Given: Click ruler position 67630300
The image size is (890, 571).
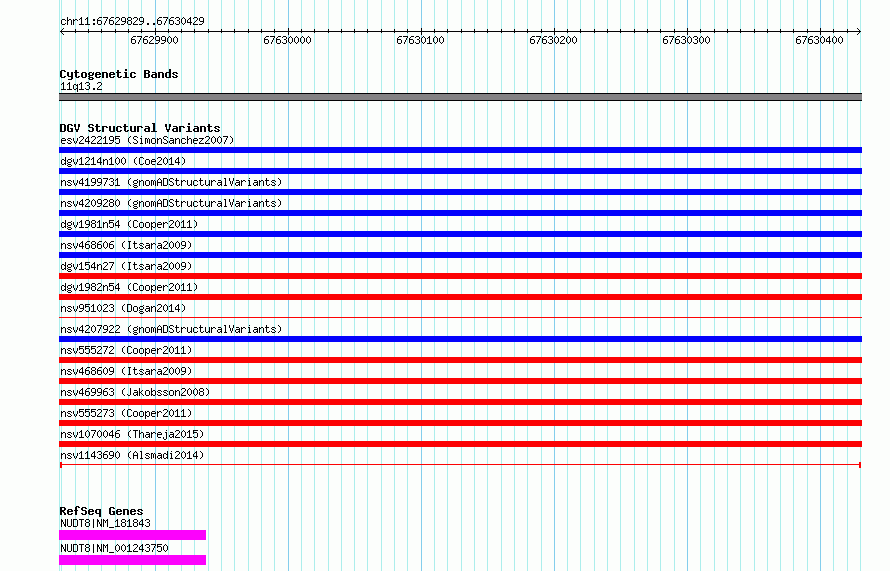Looking at the screenshot, I should click(x=686, y=40).
